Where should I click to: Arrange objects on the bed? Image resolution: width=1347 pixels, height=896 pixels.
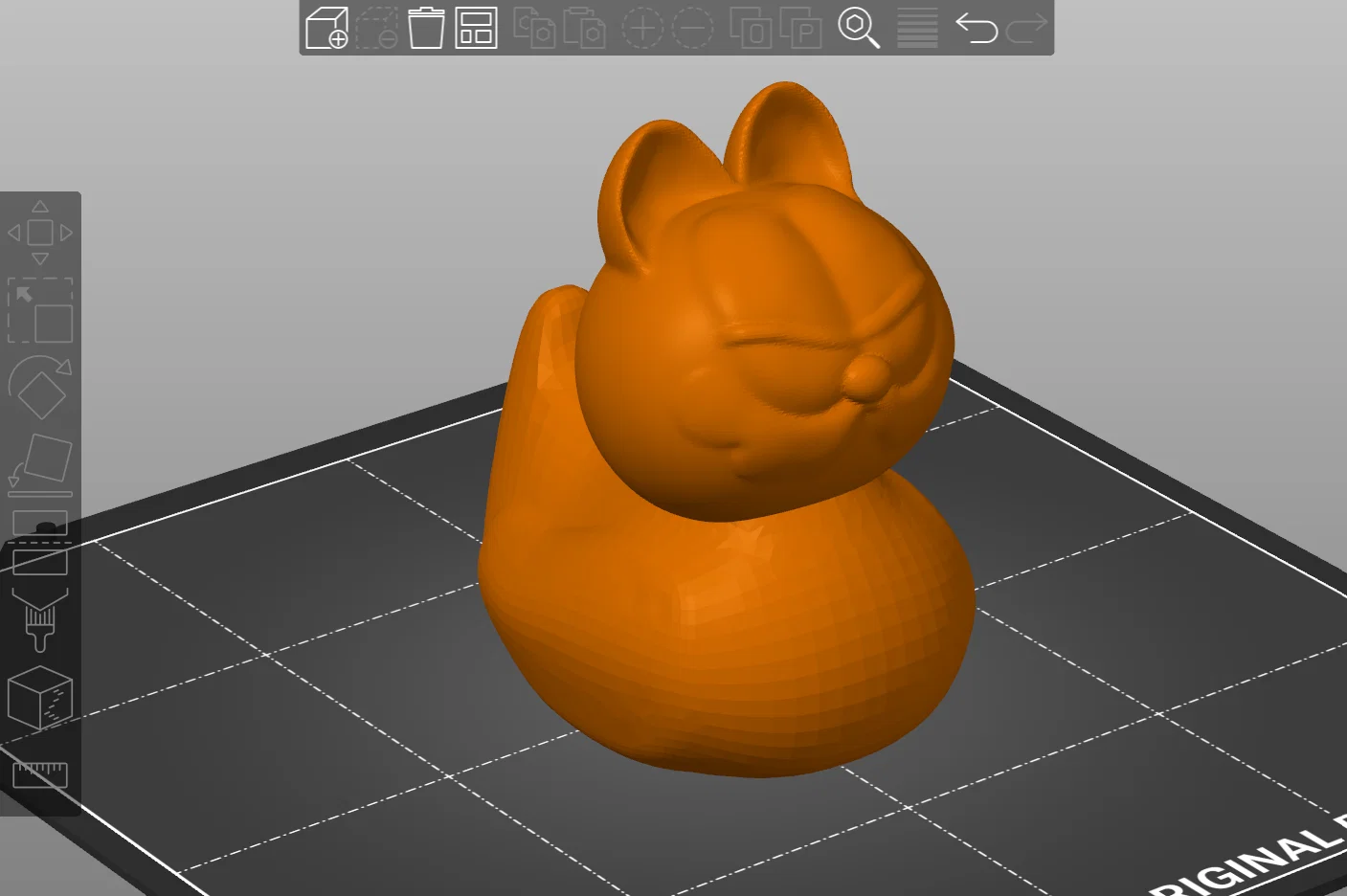pos(476,28)
